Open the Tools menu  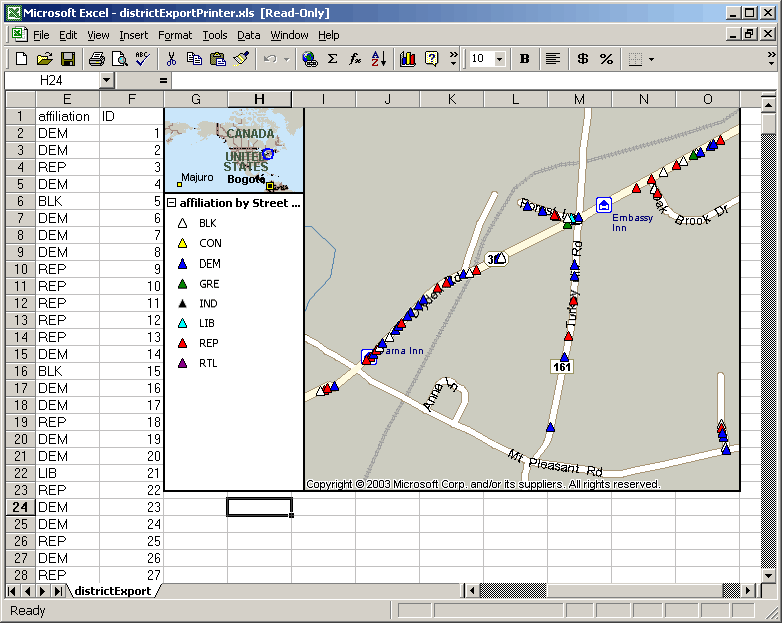(x=214, y=35)
